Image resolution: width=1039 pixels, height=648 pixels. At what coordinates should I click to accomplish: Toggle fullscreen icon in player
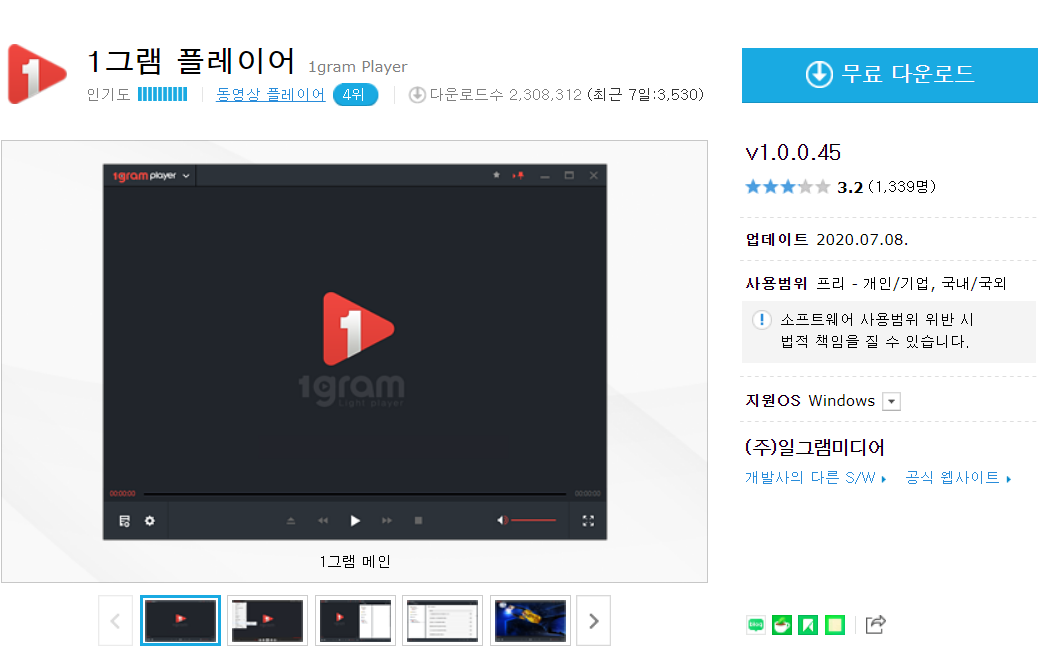[x=588, y=521]
